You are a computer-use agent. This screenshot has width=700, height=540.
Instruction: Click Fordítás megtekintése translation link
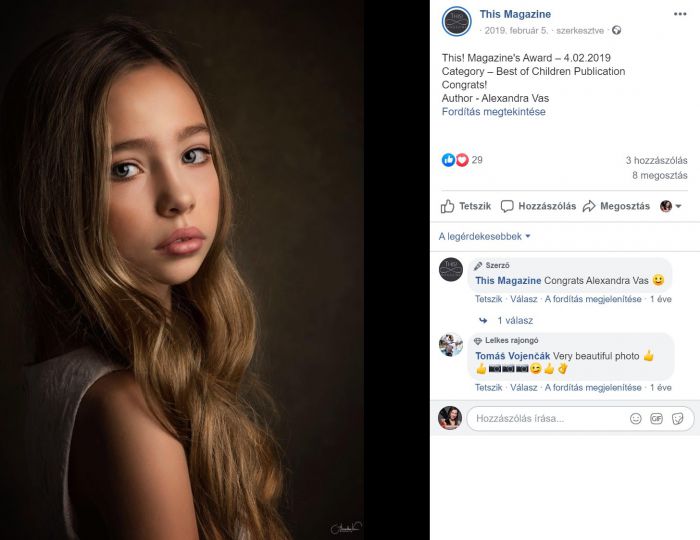click(493, 112)
